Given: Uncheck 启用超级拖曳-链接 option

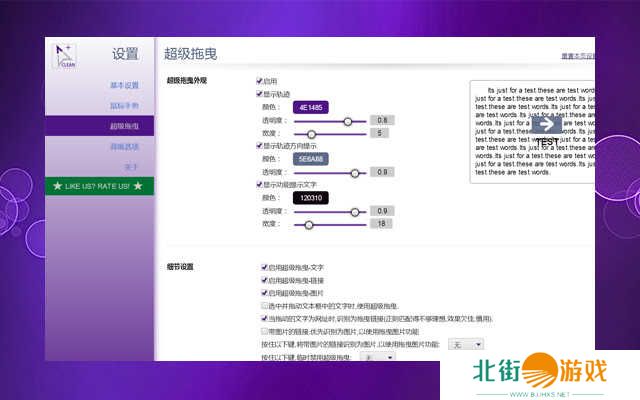Looking at the screenshot, I should pos(263,281).
